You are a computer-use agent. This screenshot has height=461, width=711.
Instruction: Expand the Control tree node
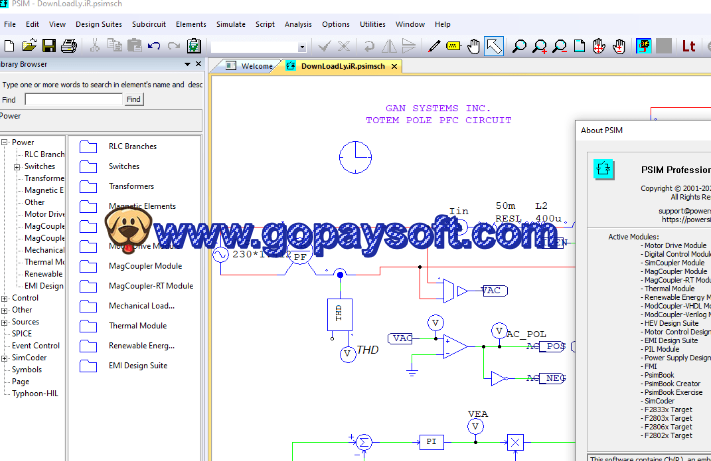pos(4,298)
